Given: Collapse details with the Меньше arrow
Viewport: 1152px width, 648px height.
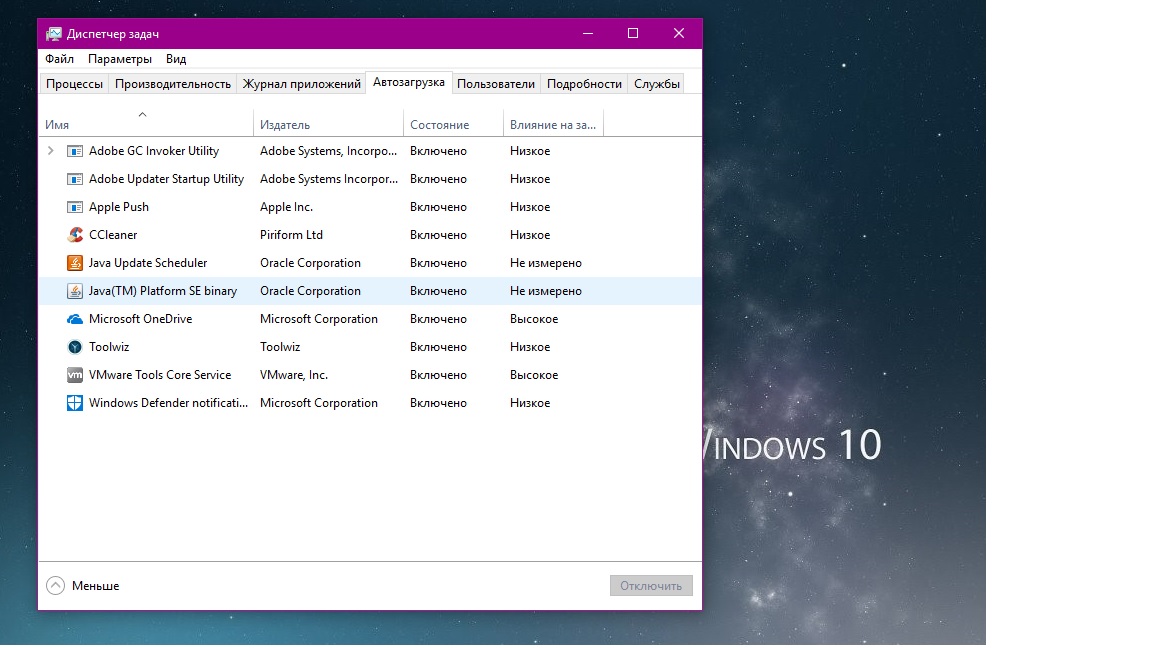Looking at the screenshot, I should click(x=56, y=586).
